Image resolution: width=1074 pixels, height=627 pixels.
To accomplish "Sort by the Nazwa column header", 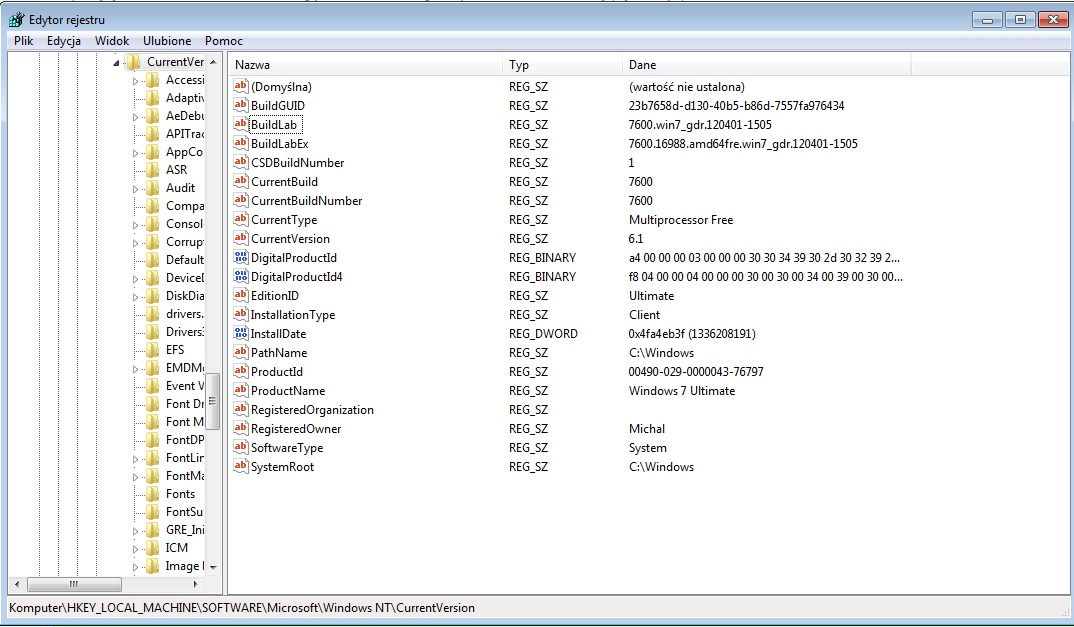I will pyautogui.click(x=365, y=65).
